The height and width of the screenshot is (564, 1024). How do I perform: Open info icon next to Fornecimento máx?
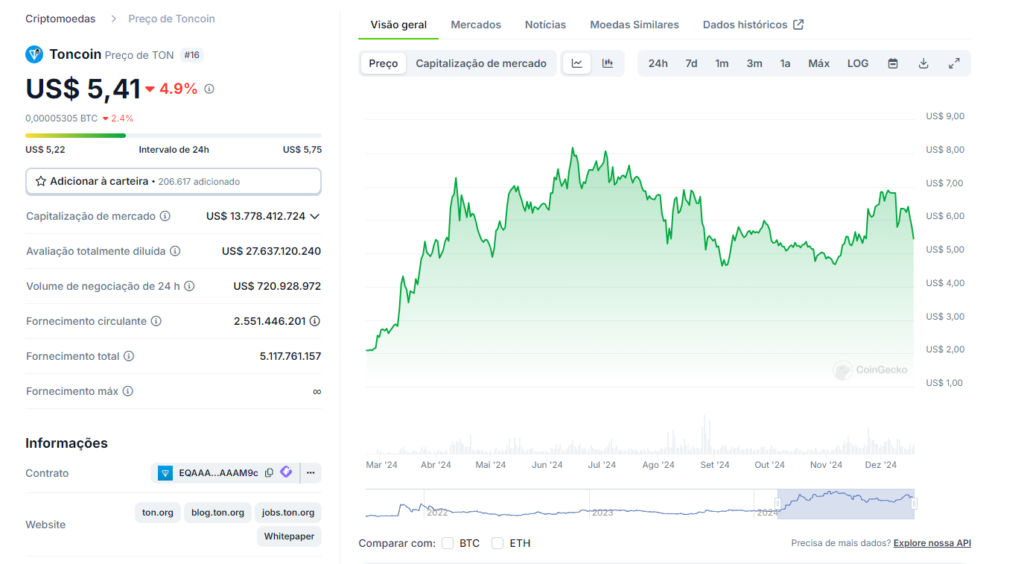[128, 391]
